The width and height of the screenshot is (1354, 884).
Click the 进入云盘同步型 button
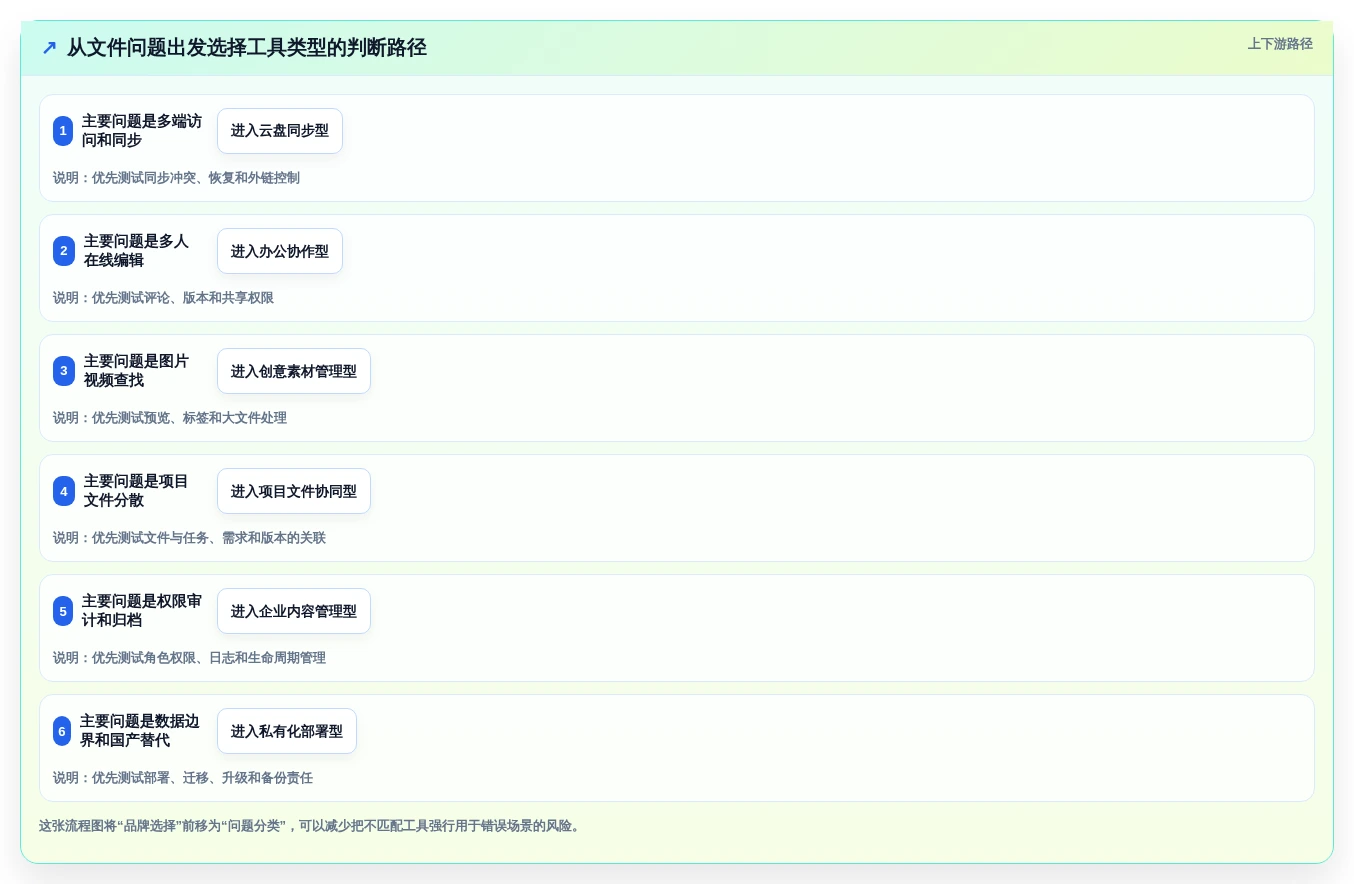click(x=280, y=131)
